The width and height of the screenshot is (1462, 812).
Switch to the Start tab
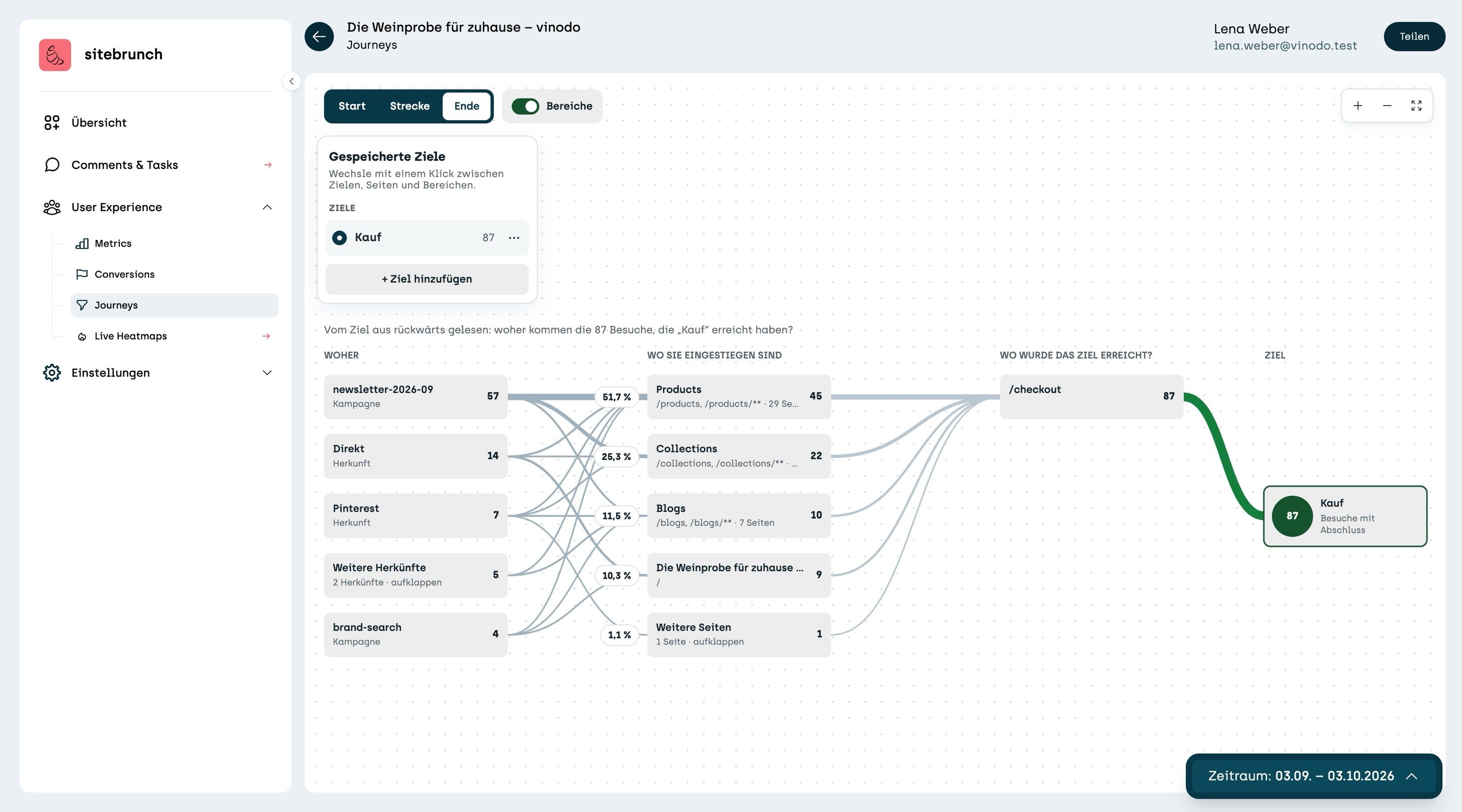tap(352, 106)
